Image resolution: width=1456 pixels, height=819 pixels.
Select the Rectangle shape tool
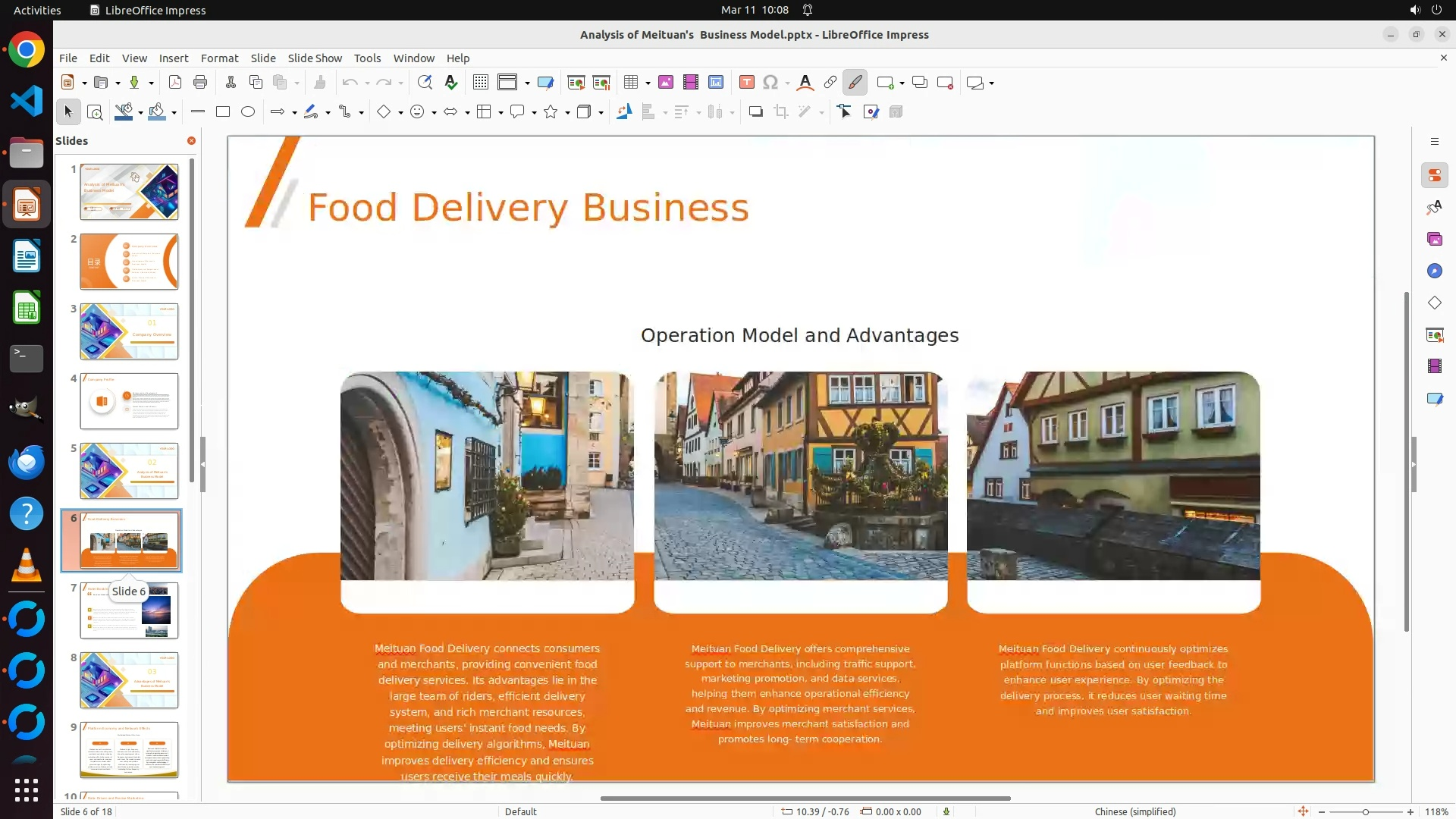click(x=223, y=112)
